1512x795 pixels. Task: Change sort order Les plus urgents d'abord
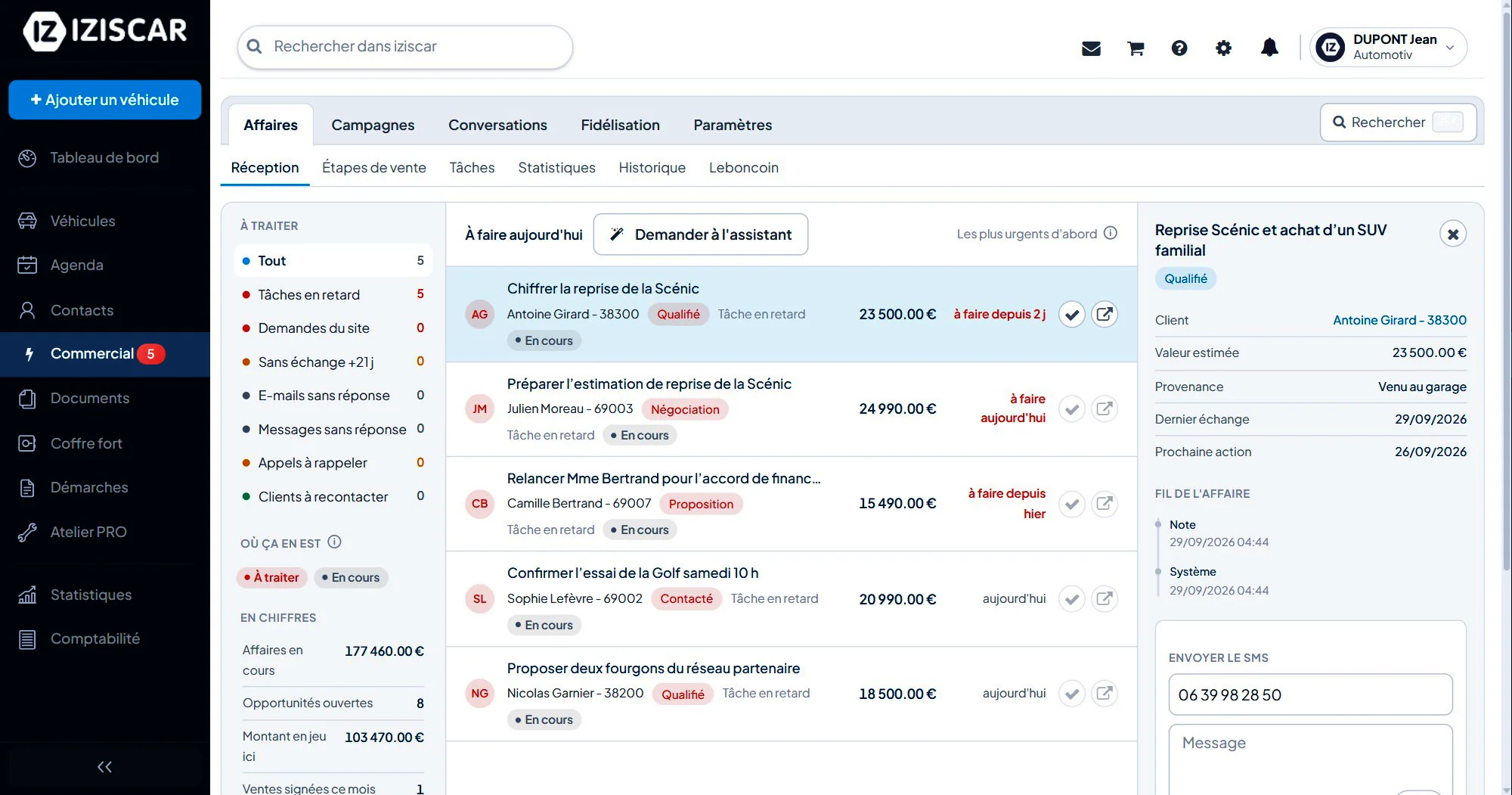[1027, 234]
